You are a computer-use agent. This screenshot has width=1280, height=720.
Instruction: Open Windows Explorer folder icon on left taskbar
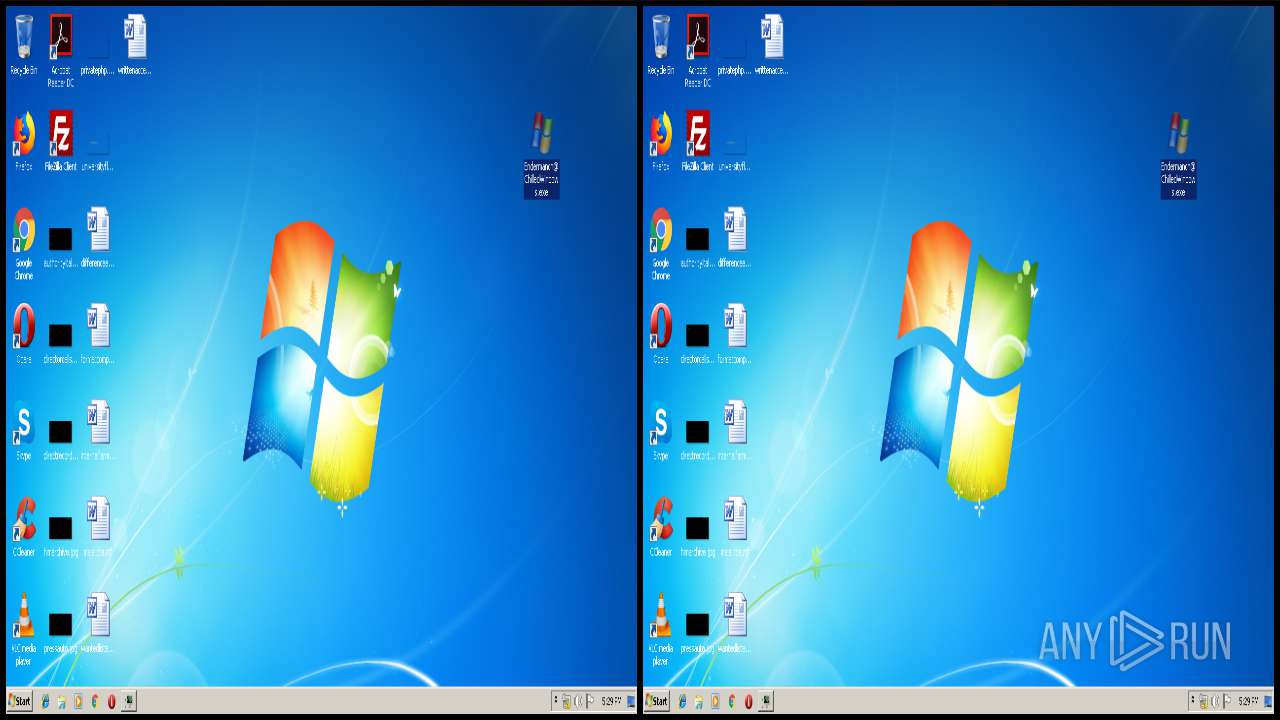click(x=62, y=701)
